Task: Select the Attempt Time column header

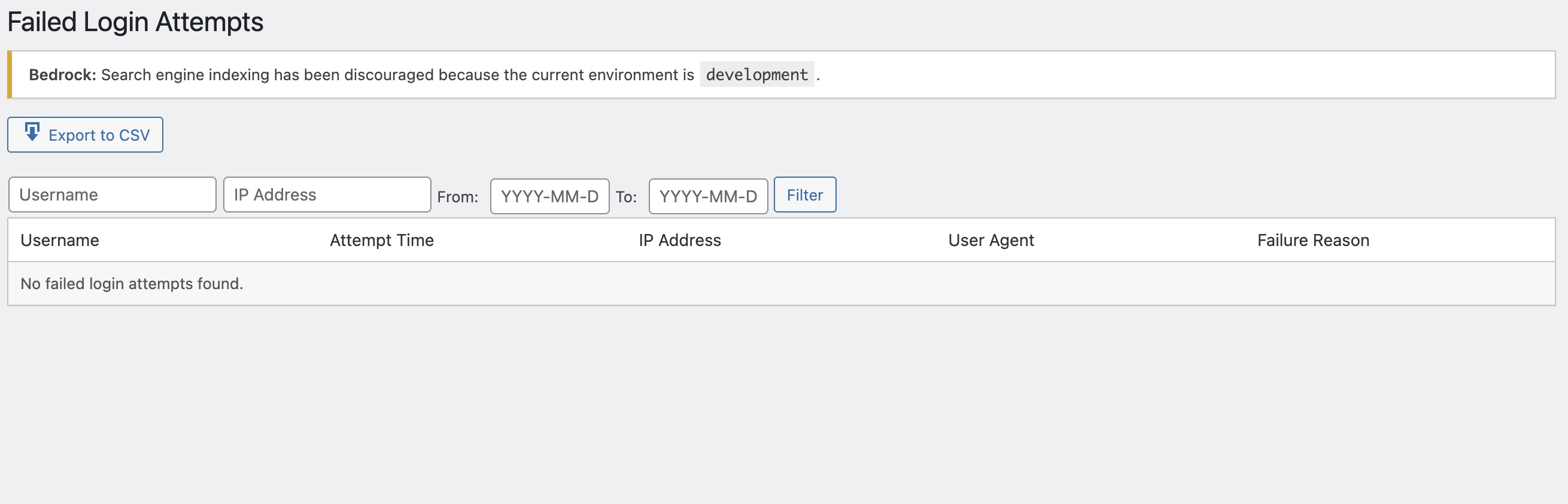Action: [382, 241]
